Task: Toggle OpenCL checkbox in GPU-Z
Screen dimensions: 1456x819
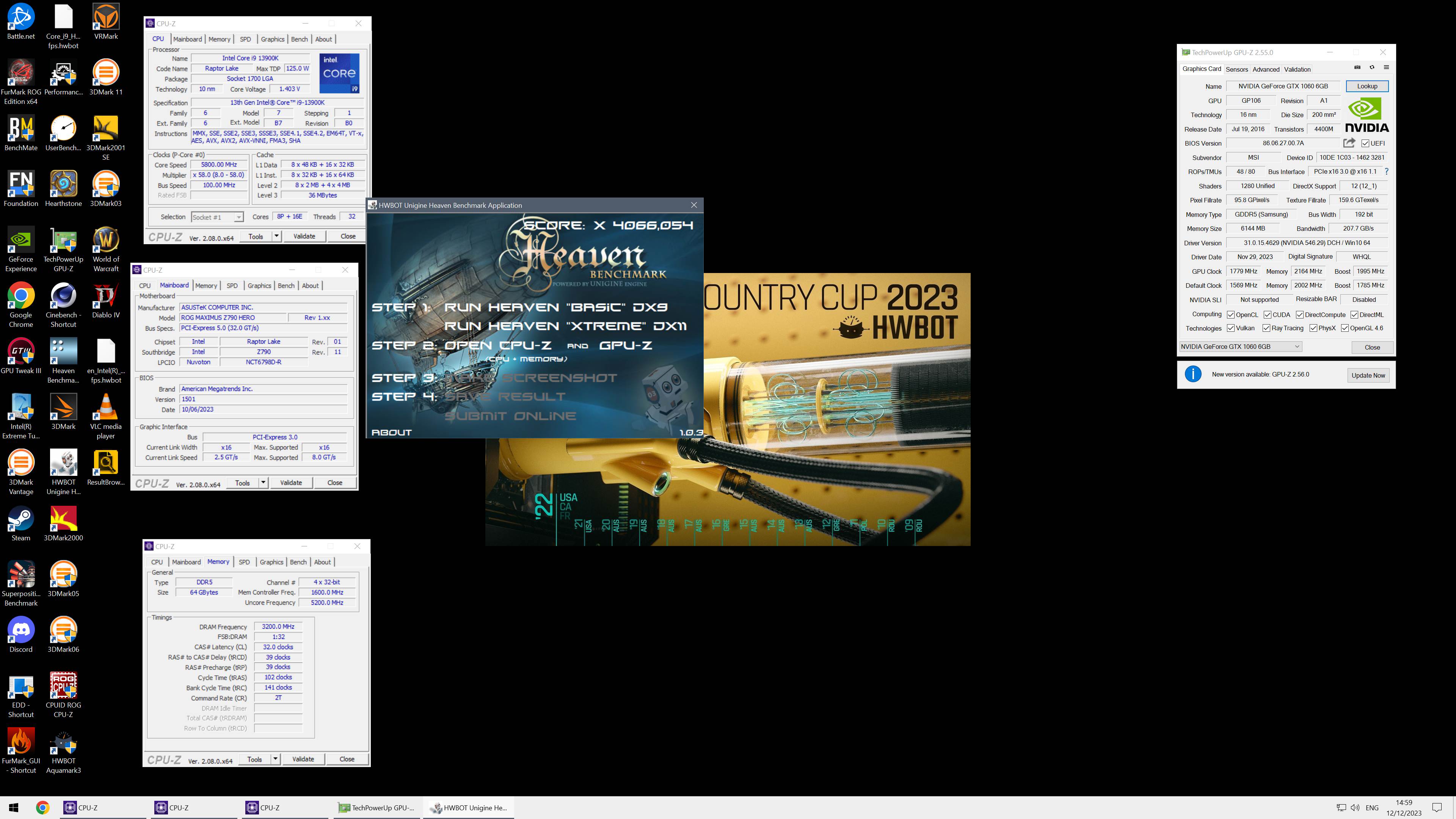Action: (1230, 315)
